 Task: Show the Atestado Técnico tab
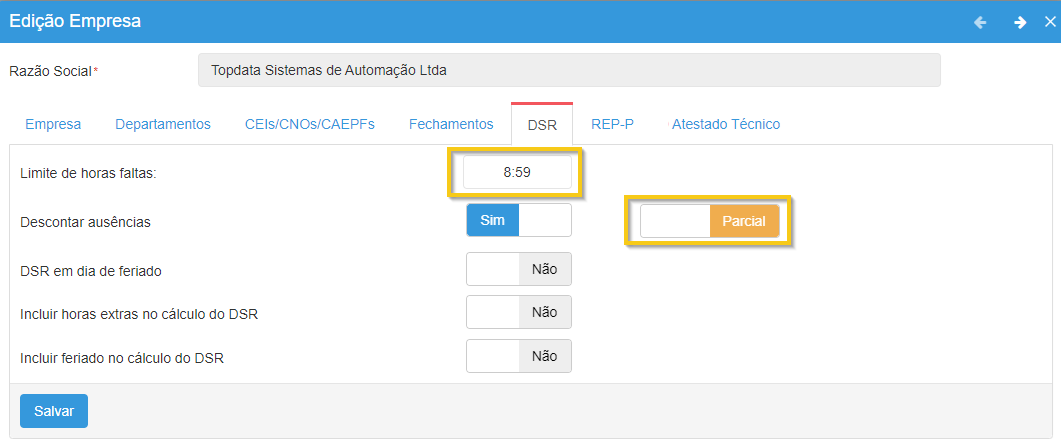click(726, 125)
